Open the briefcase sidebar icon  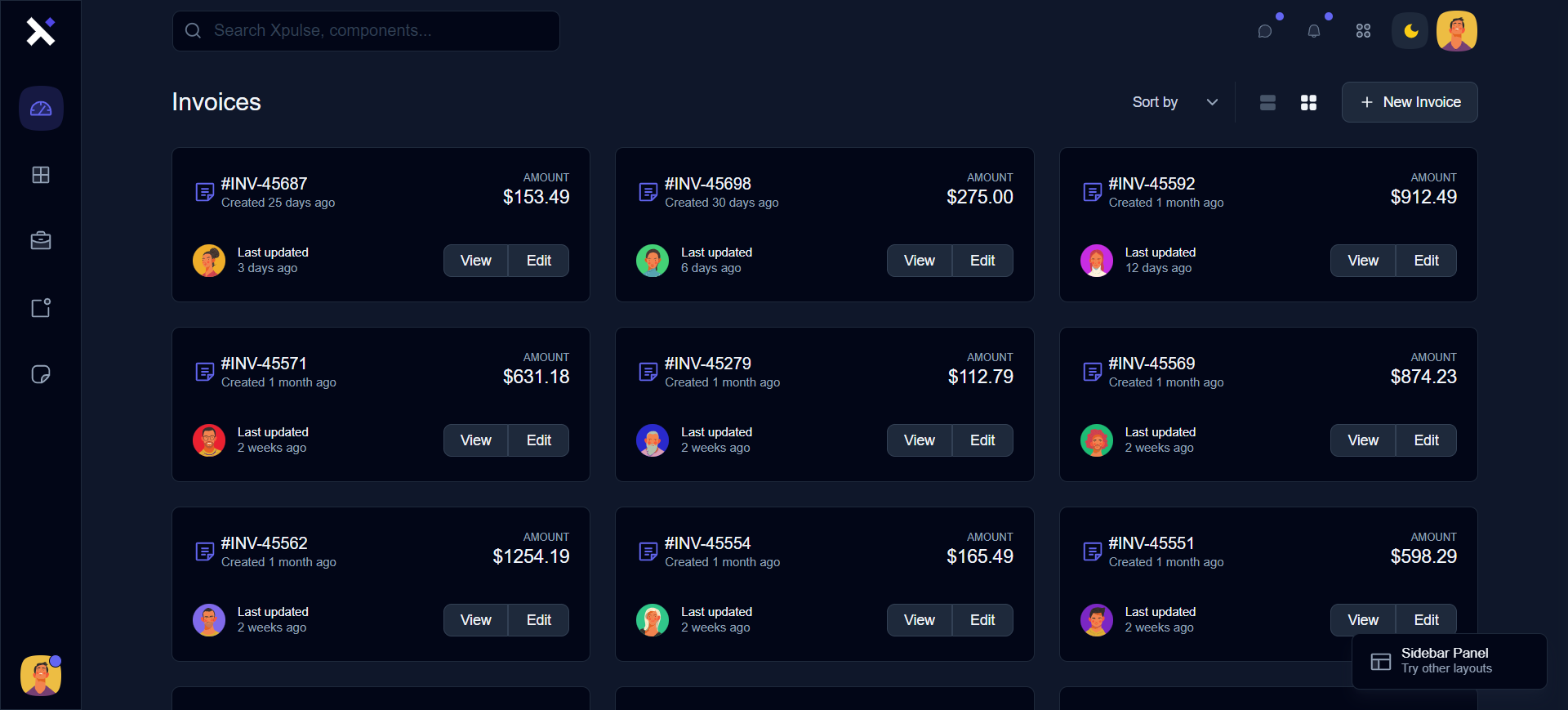[x=41, y=241]
